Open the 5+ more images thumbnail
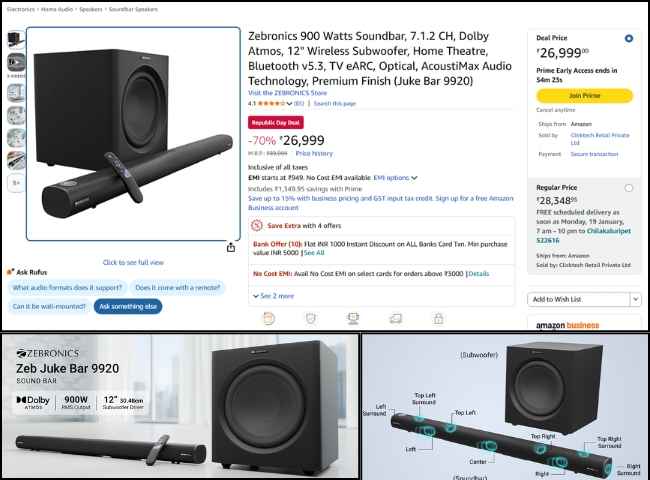 tap(16, 183)
